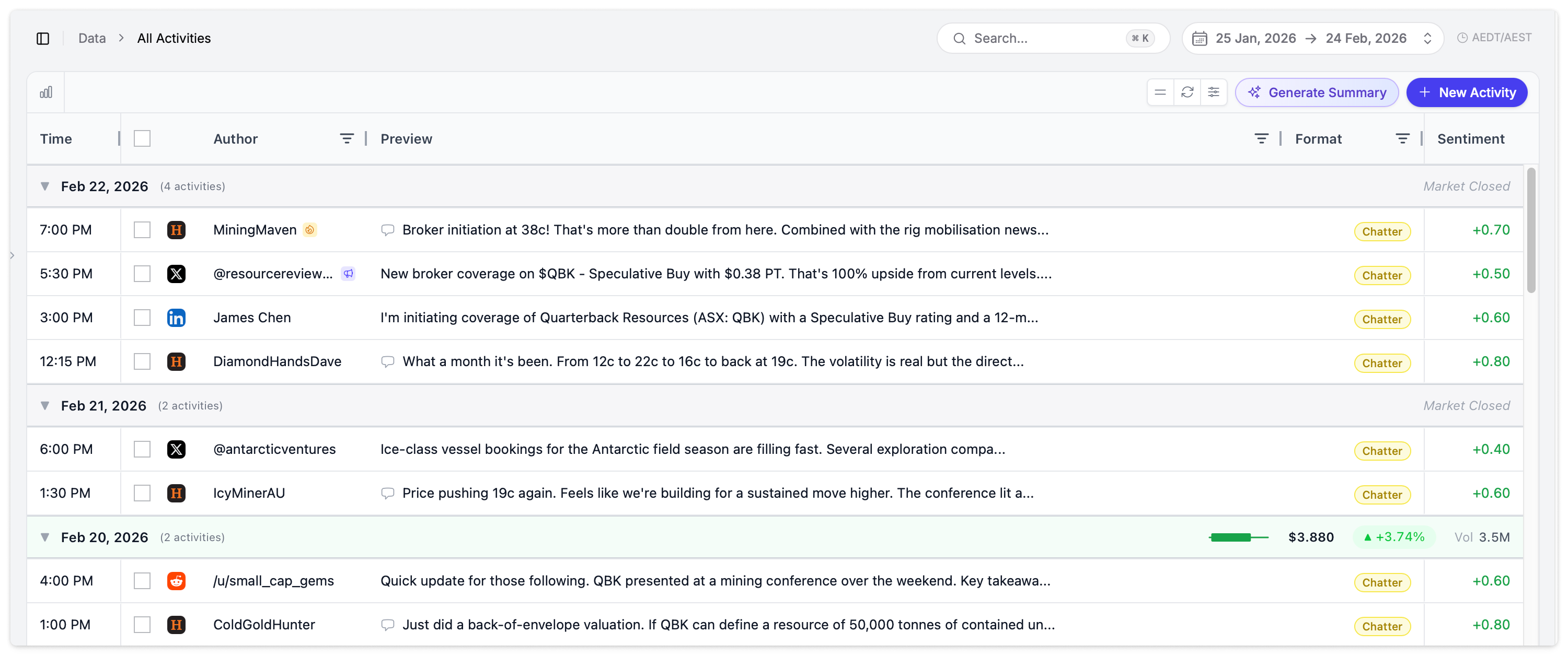Click the X icon on @antarcticventures row
Viewport: 1568px width, 656px height.
pos(177,449)
